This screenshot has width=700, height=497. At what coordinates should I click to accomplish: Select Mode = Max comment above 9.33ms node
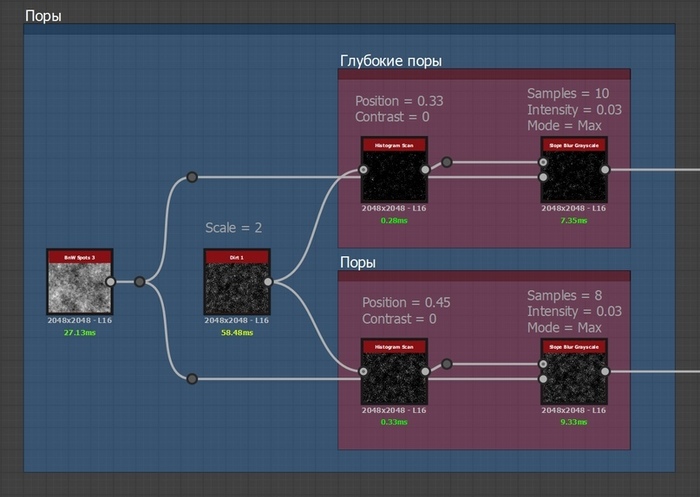click(564, 328)
